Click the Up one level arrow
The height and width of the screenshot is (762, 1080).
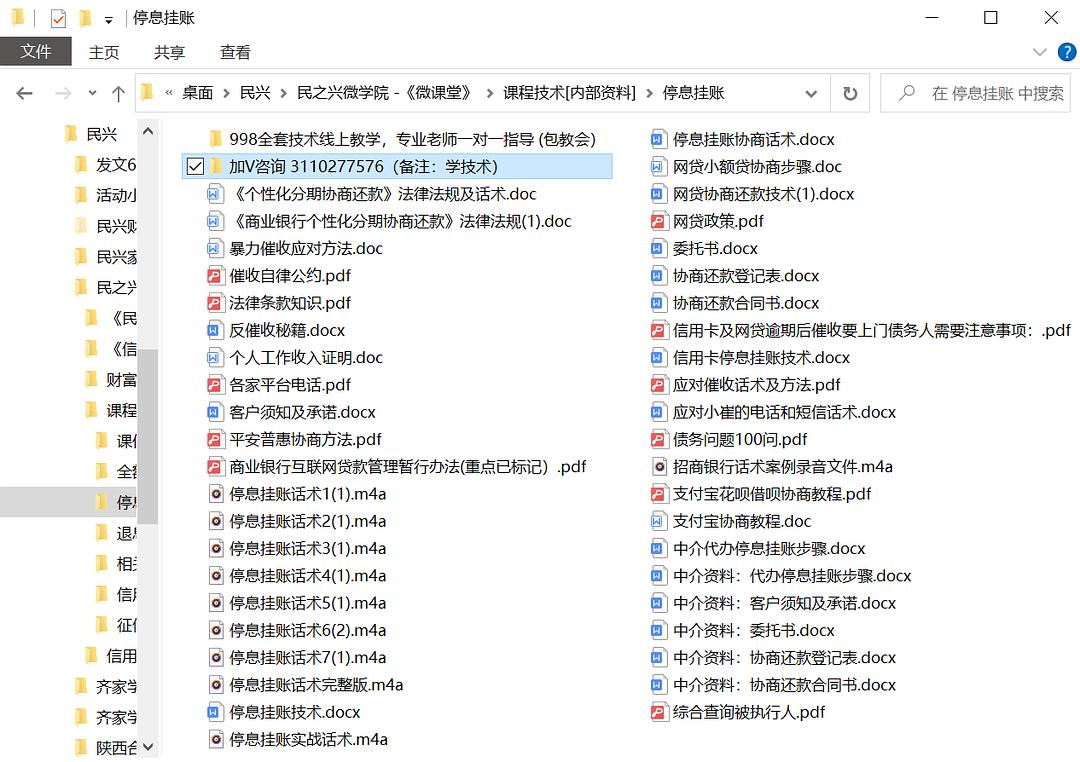coord(118,92)
